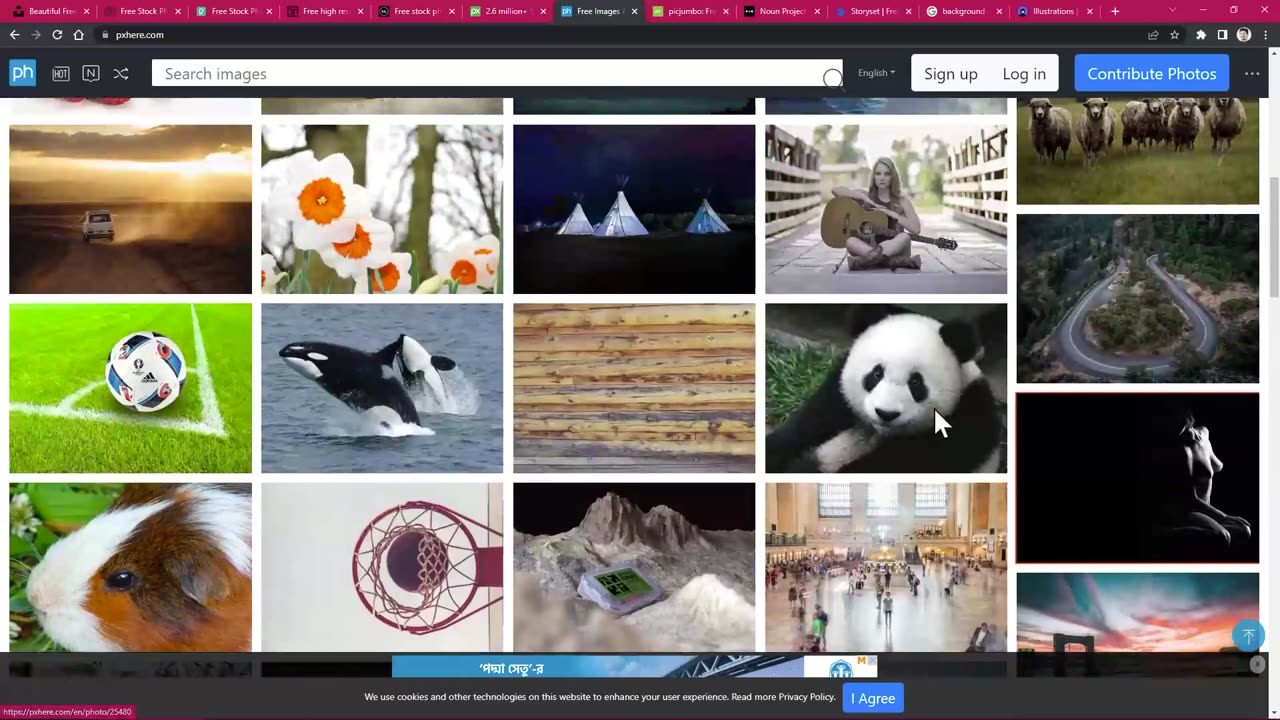Image resolution: width=1280 pixels, height=720 pixels.
Task: Open the wooden planks texture photo
Action: coord(634,388)
